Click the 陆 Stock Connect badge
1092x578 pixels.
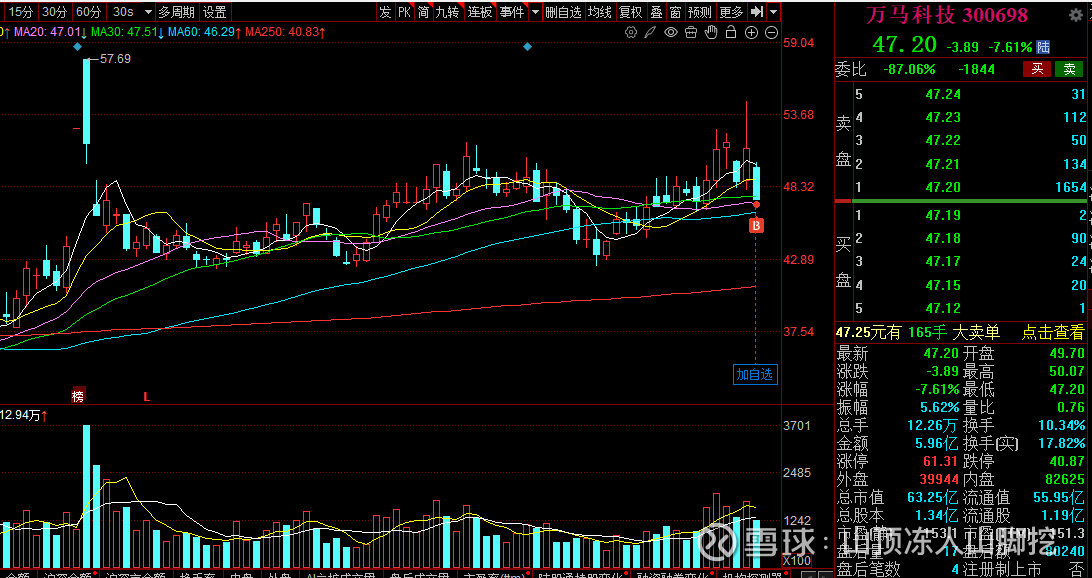click(x=1043, y=47)
